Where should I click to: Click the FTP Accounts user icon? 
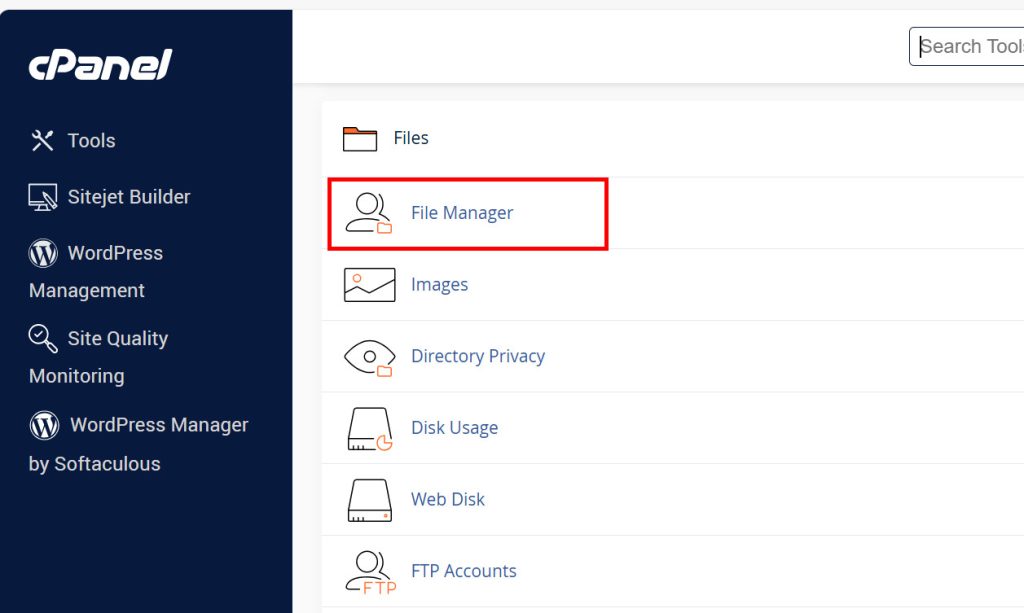click(371, 573)
